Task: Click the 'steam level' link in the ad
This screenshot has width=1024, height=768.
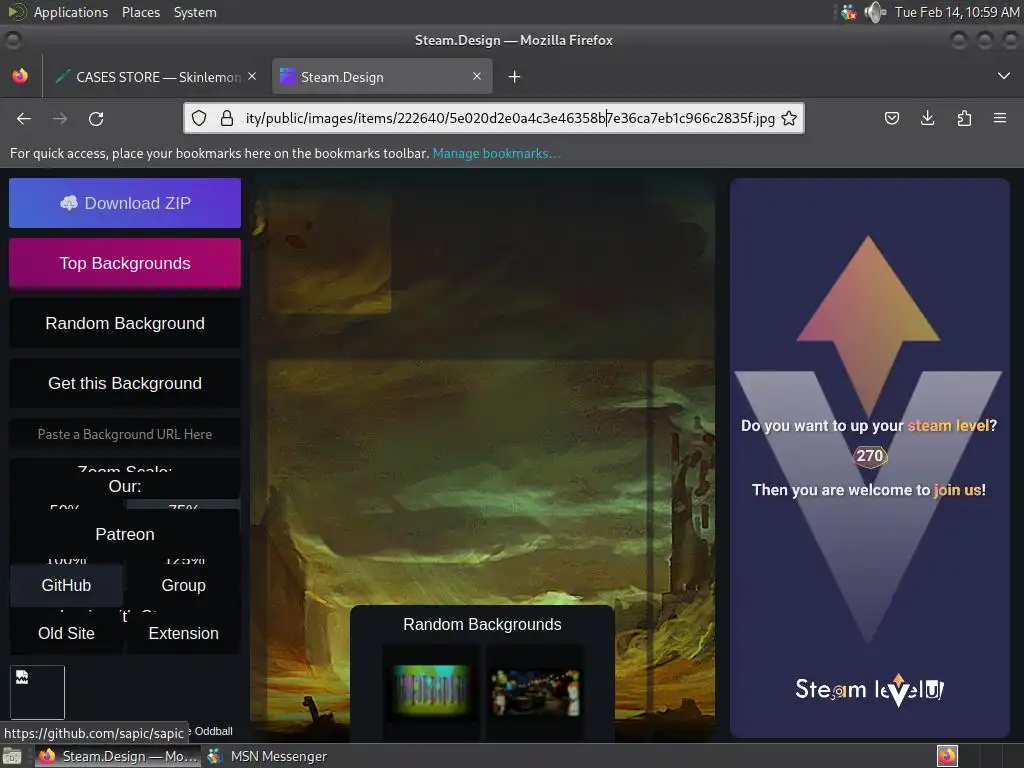Action: click(x=948, y=426)
